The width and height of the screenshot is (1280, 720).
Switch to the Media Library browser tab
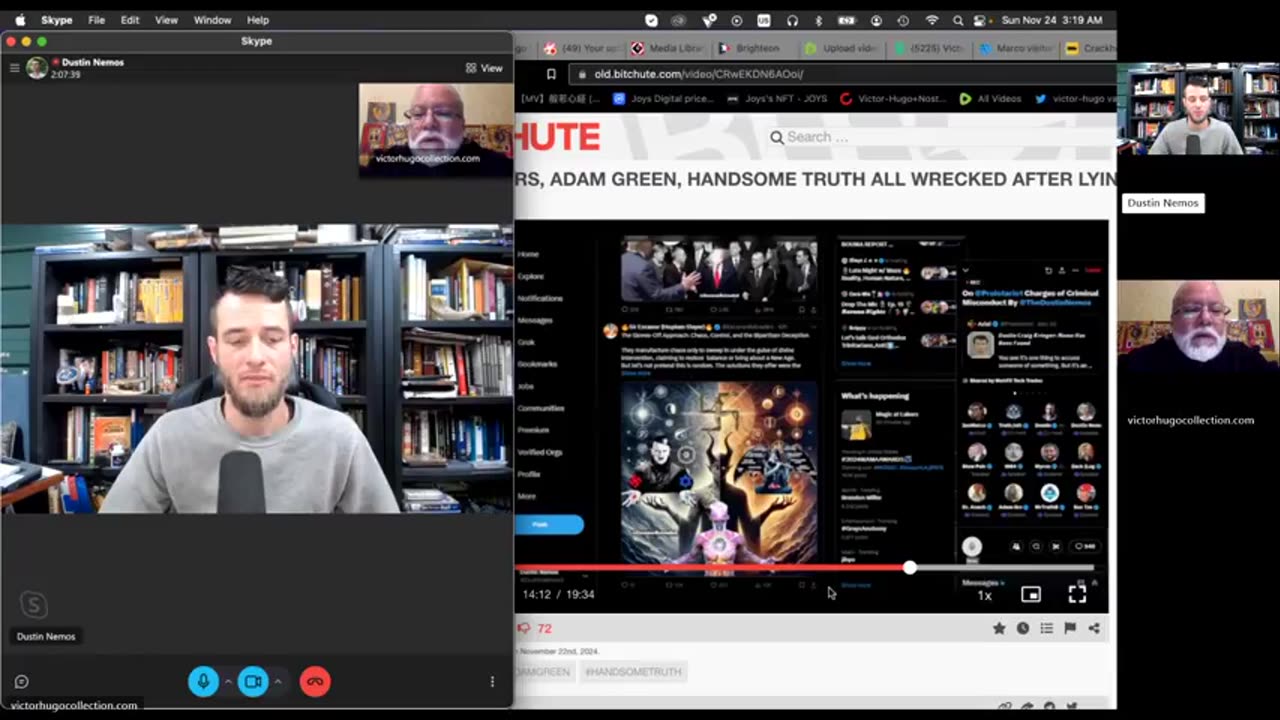coord(666,48)
